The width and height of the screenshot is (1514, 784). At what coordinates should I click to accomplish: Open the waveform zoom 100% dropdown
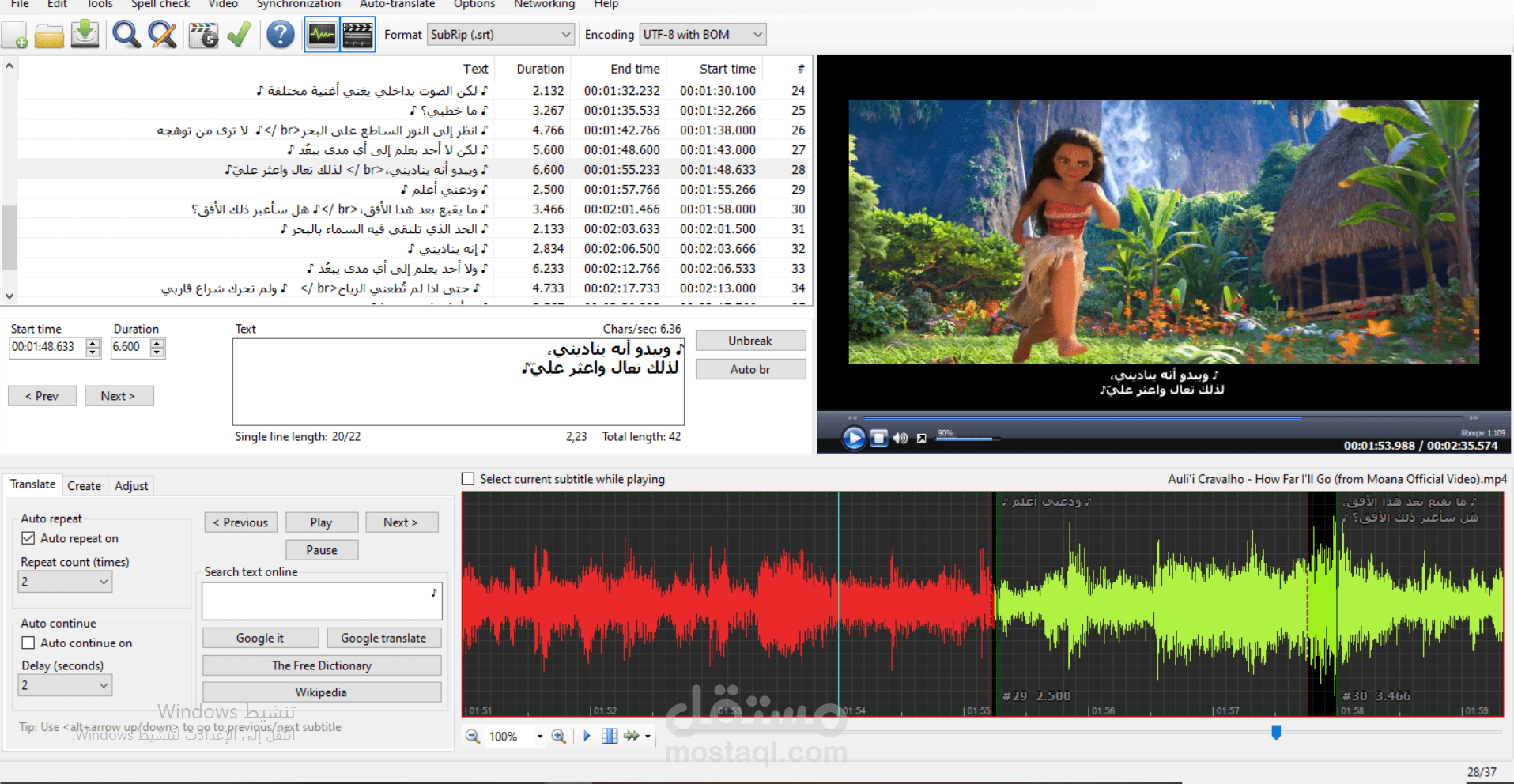point(540,737)
